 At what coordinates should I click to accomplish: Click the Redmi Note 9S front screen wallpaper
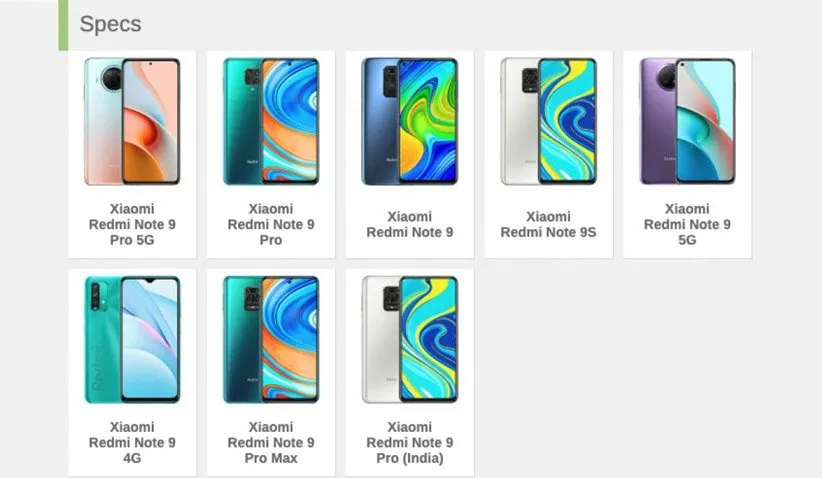pos(568,121)
